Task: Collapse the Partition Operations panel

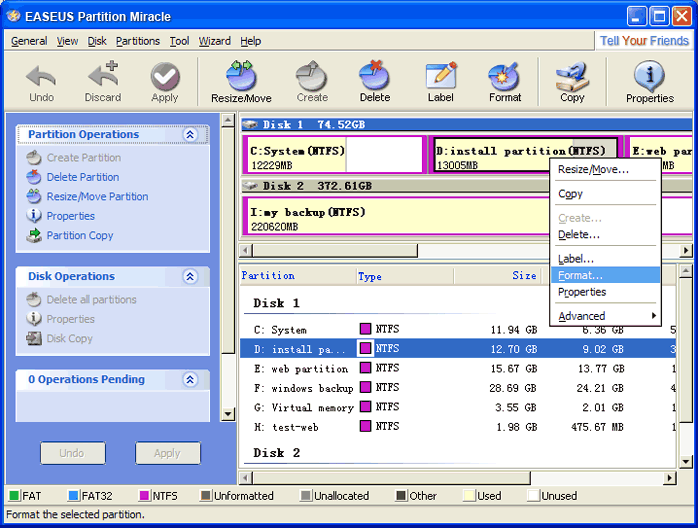Action: coord(190,135)
